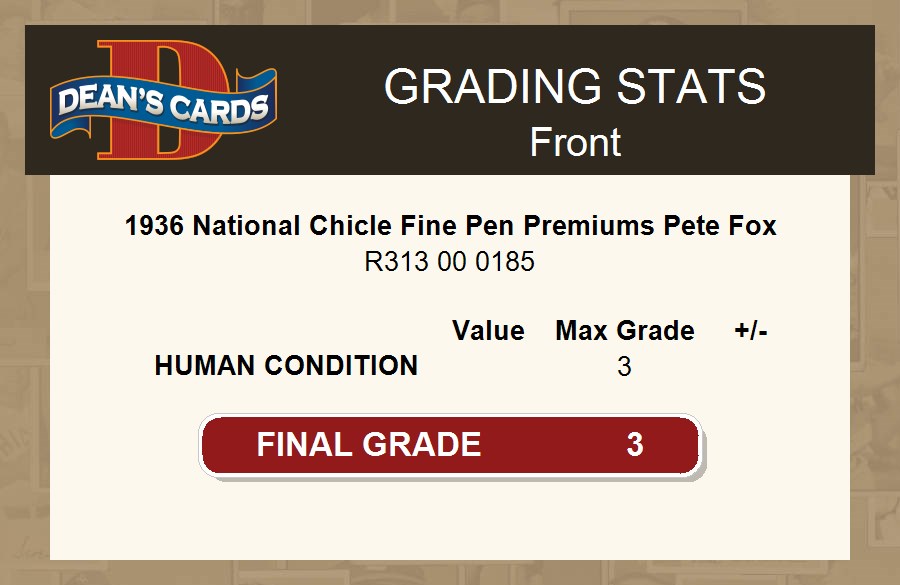Click the final grade value 3
This screenshot has width=900, height=585.
634,444
